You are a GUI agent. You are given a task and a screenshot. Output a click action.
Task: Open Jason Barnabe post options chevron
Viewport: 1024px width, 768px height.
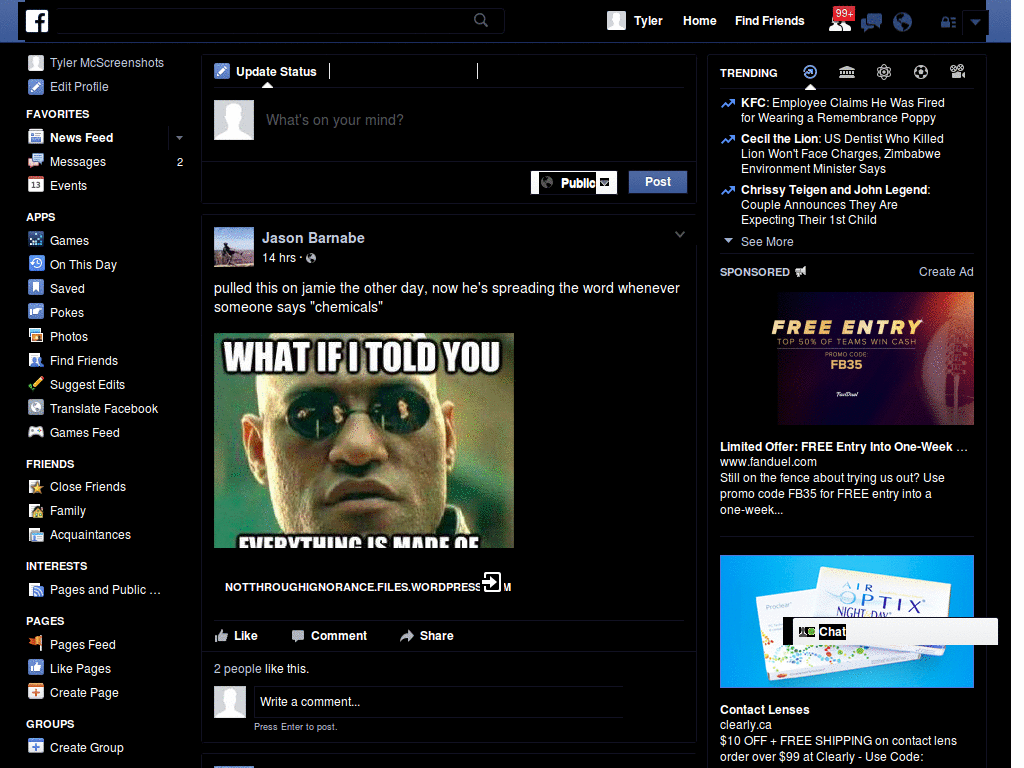[680, 234]
